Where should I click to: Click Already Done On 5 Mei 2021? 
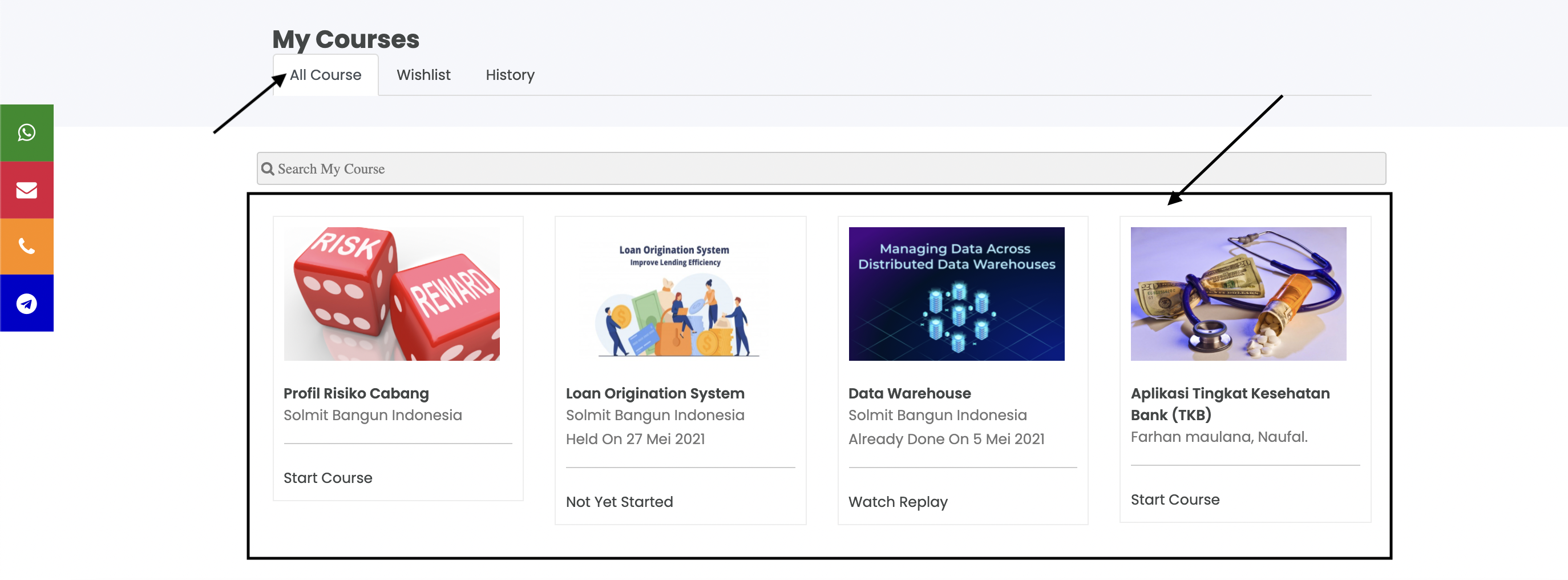click(x=947, y=439)
